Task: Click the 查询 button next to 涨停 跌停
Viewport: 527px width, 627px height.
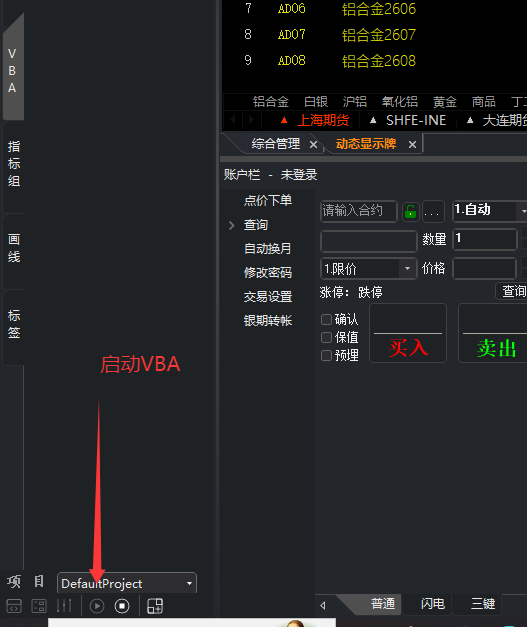Action: click(512, 291)
